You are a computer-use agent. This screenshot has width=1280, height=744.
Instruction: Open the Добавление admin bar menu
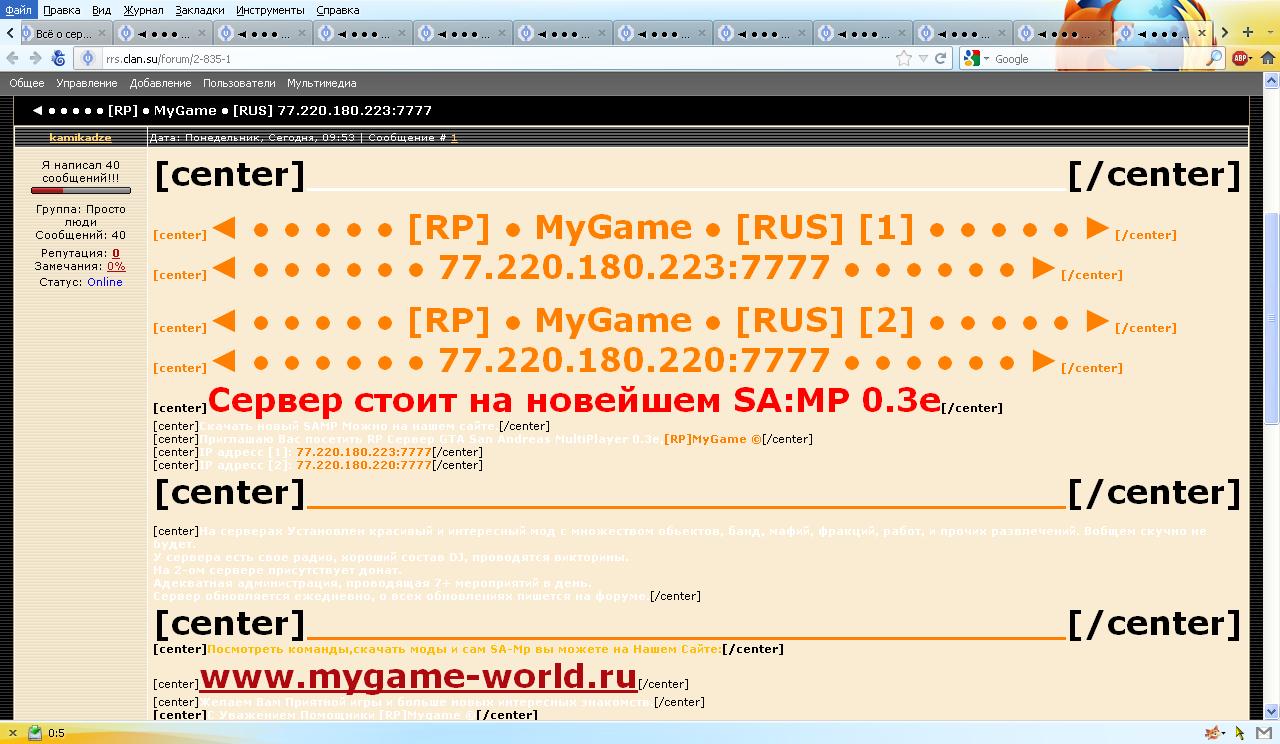[160, 83]
